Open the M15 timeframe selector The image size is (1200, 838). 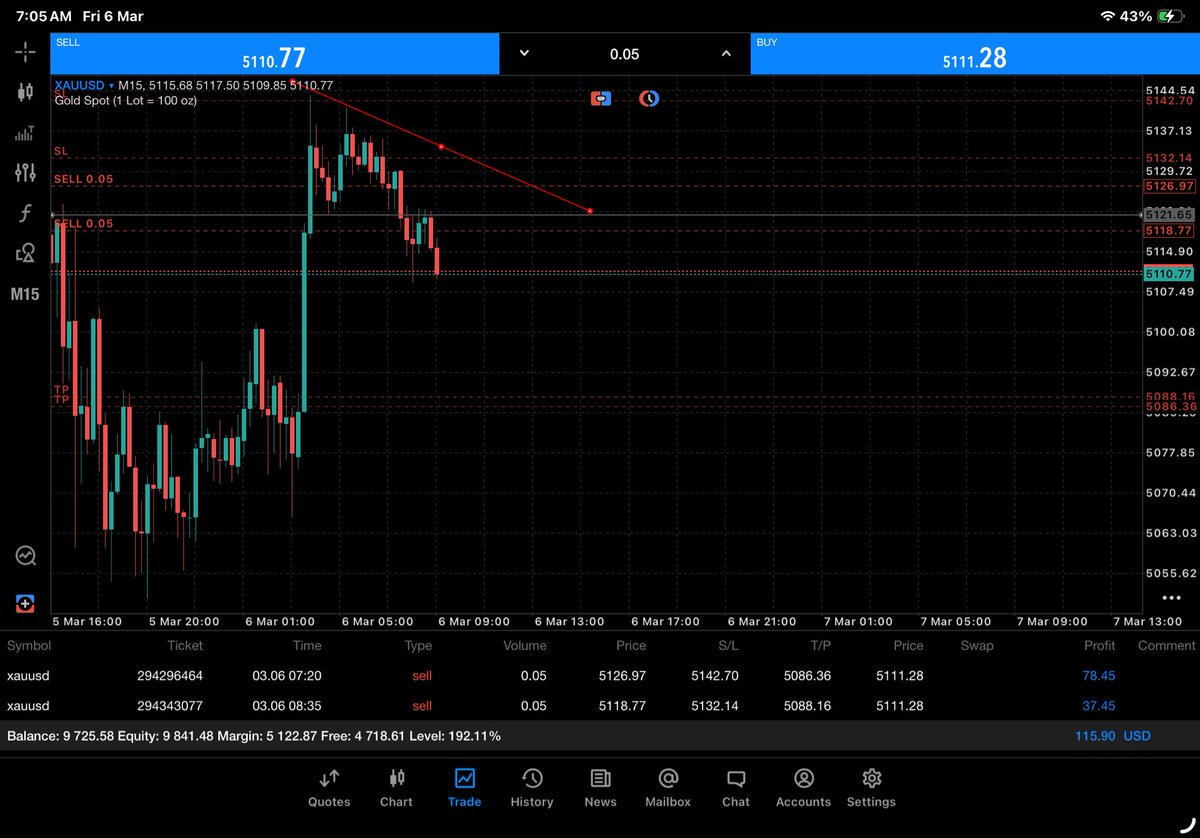click(x=25, y=294)
